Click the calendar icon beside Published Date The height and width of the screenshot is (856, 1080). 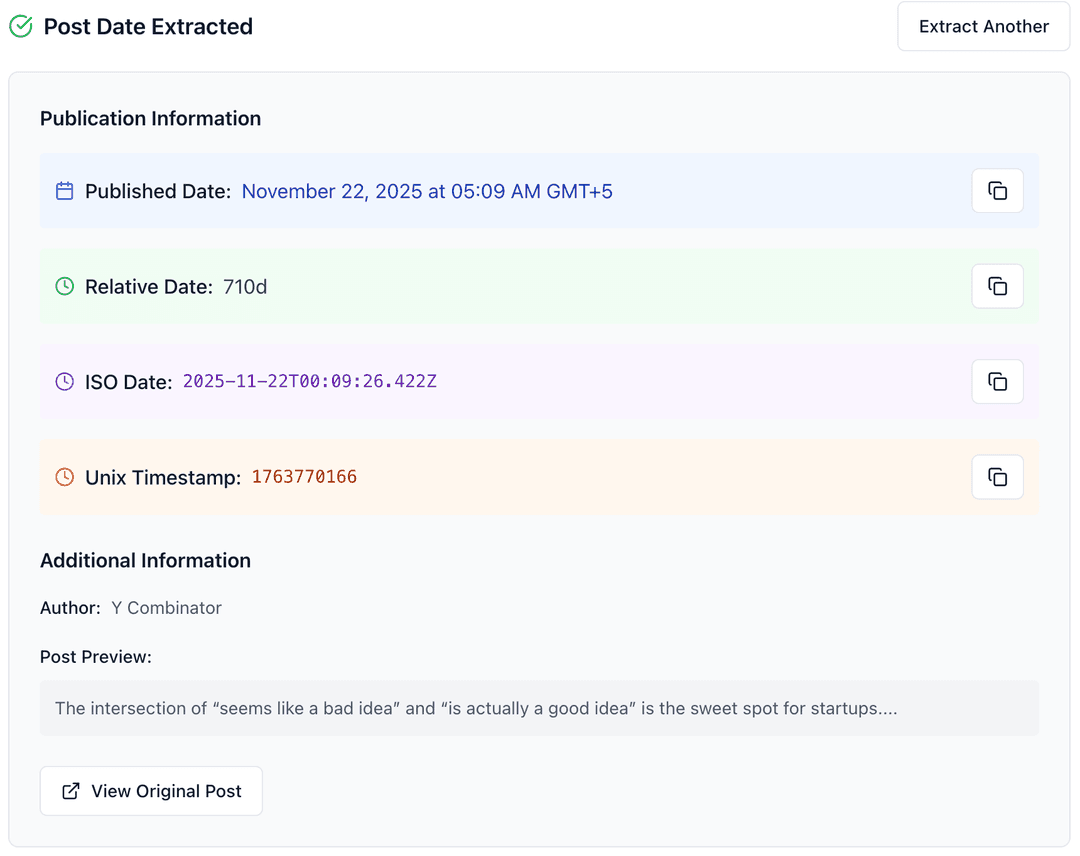click(65, 191)
